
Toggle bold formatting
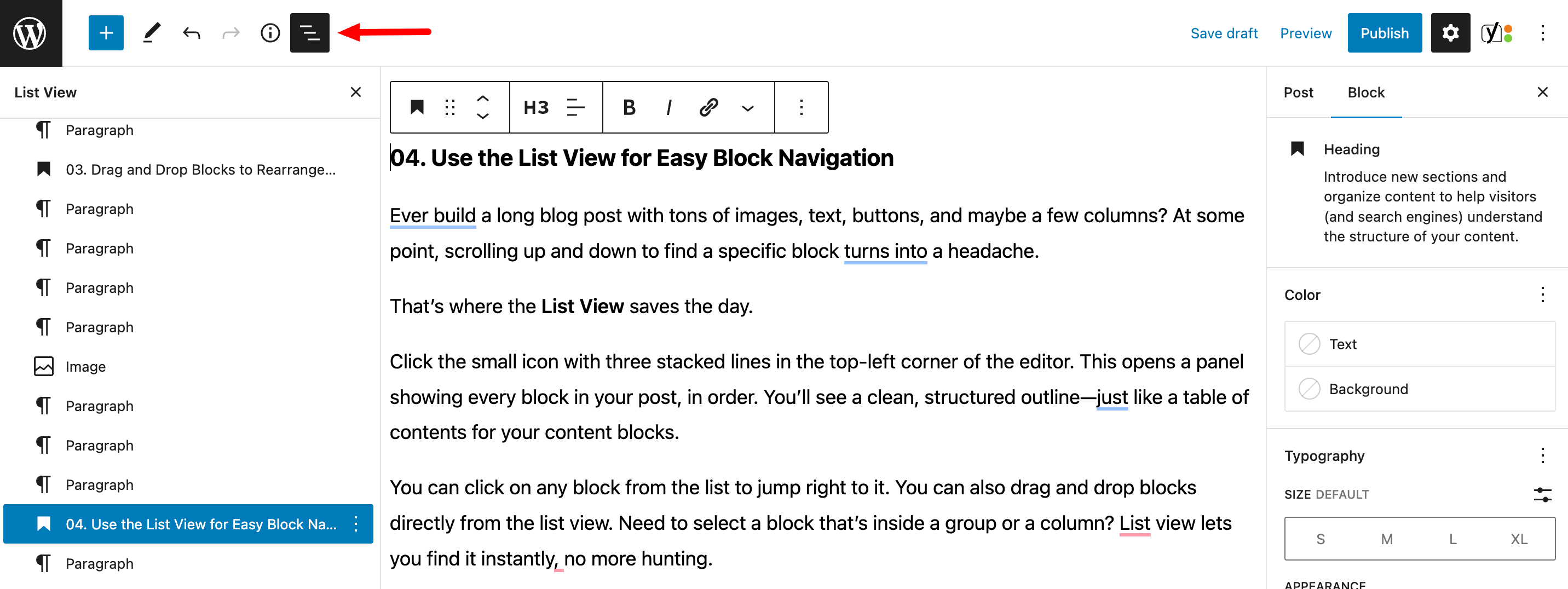(x=630, y=107)
